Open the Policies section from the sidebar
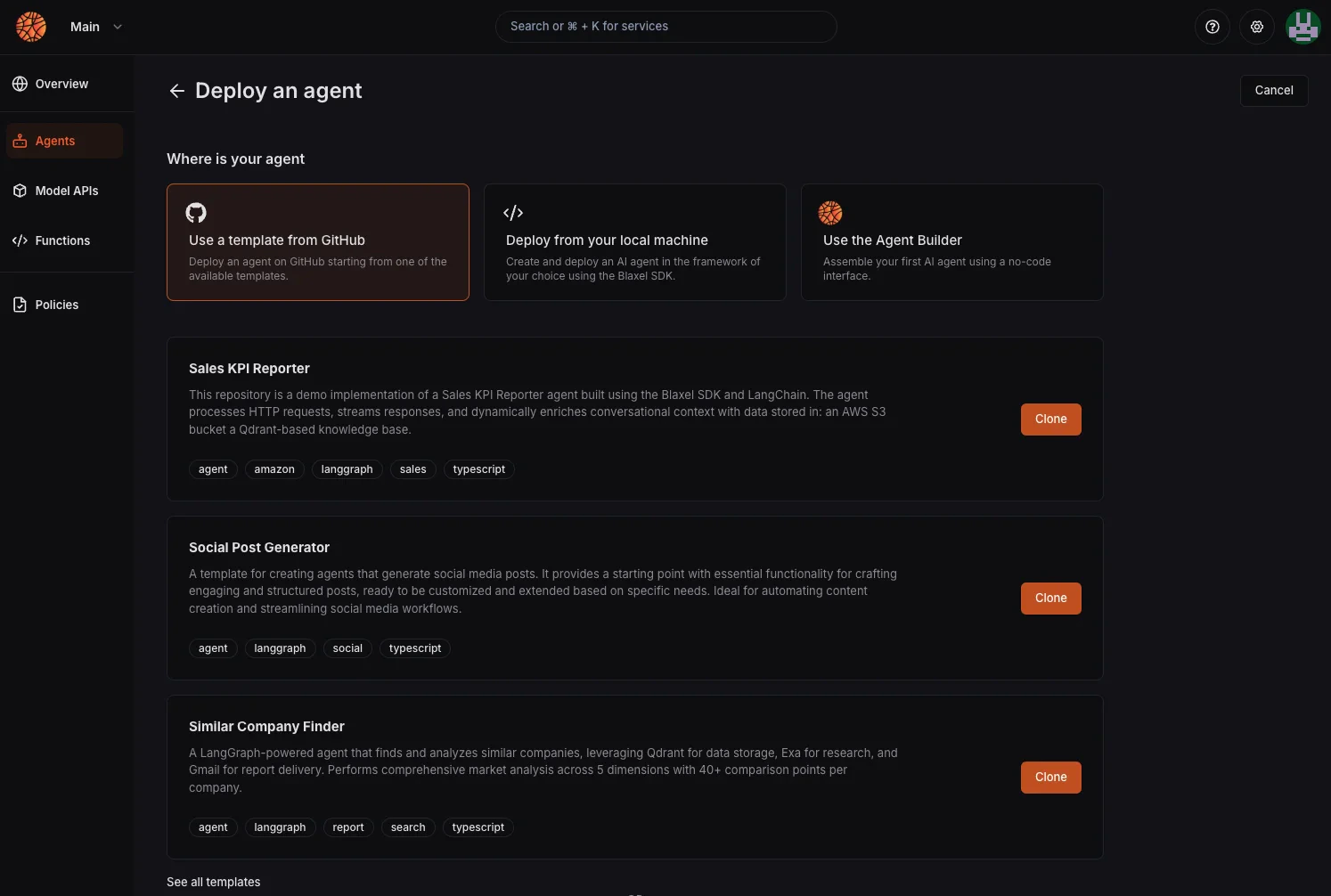The width and height of the screenshot is (1331, 896). tap(55, 304)
